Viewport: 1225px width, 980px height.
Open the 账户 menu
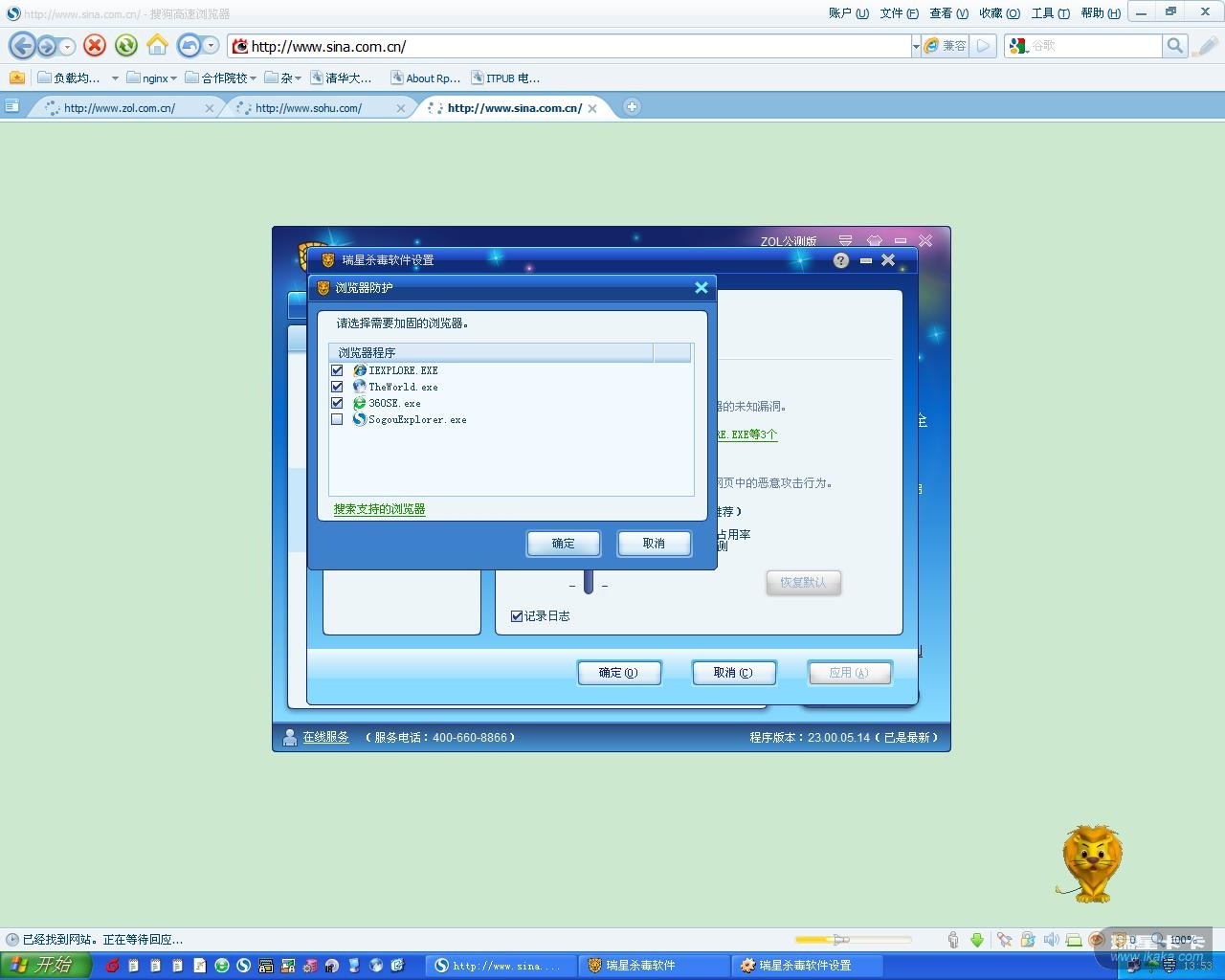(x=849, y=13)
